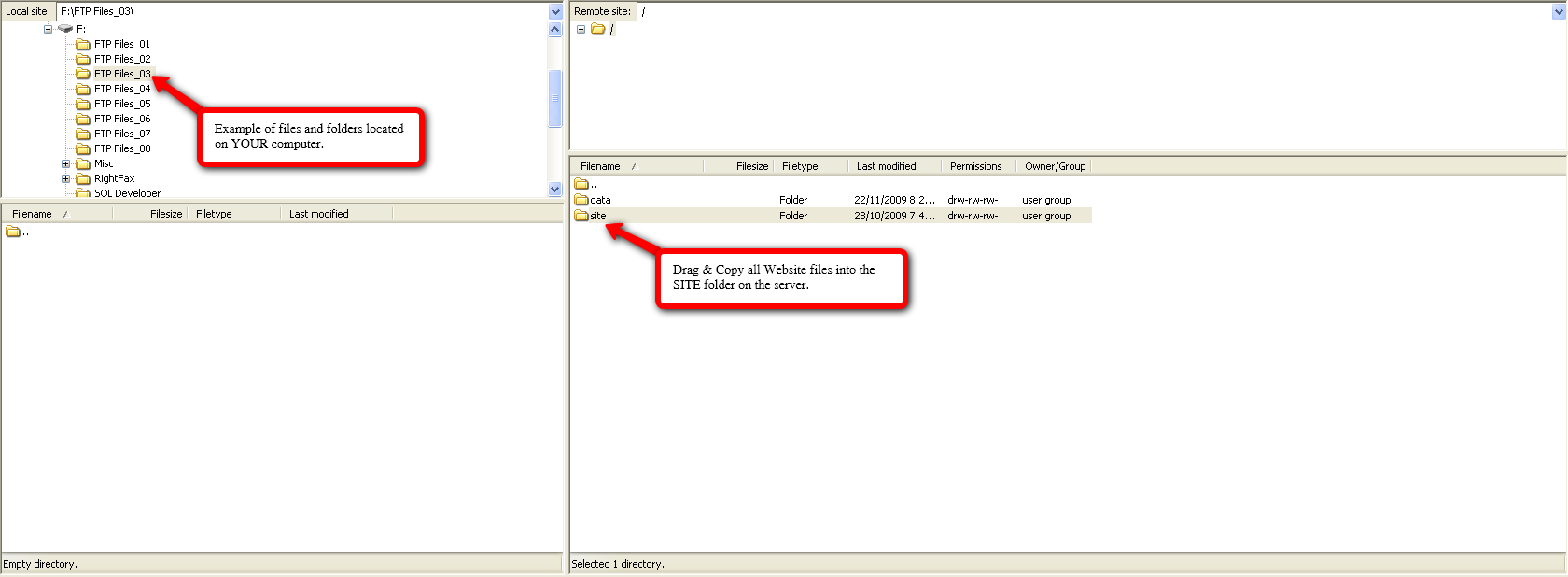This screenshot has height=577, width=1568.
Task: Sort remote files by Last modified column
Action: click(x=886, y=166)
